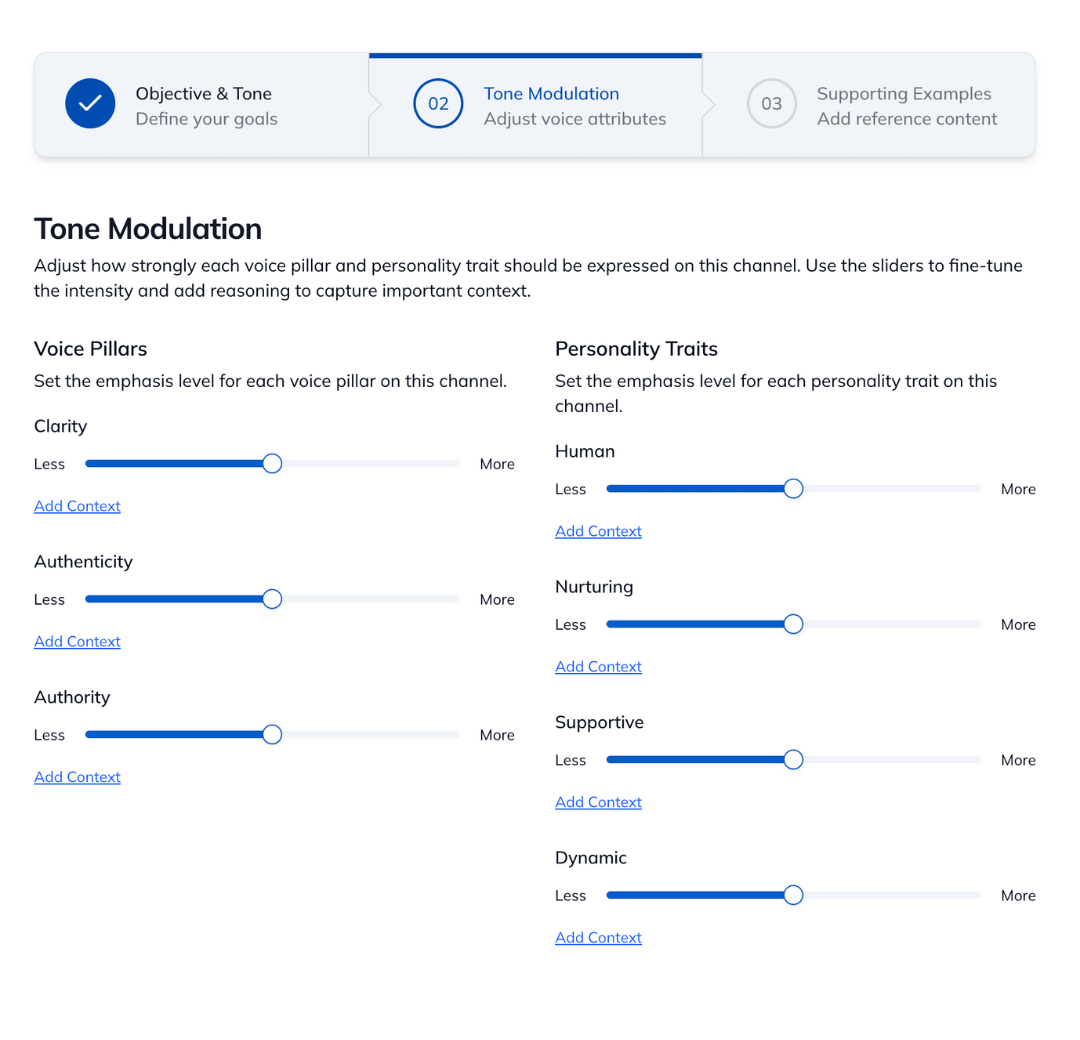
Task: Select the Tone Modulation step tab
Action: click(x=535, y=105)
